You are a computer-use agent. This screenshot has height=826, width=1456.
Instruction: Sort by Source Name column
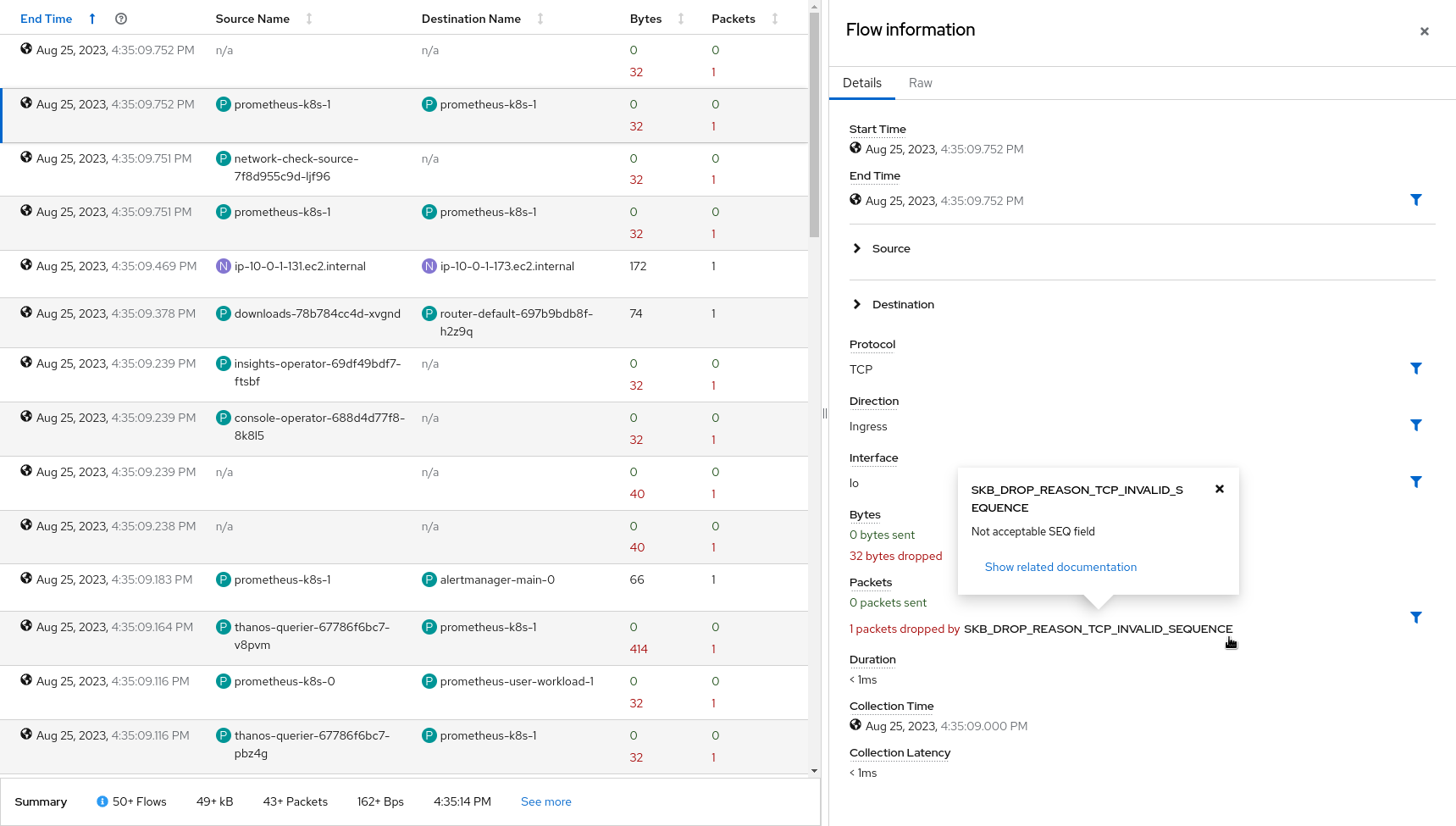click(252, 19)
